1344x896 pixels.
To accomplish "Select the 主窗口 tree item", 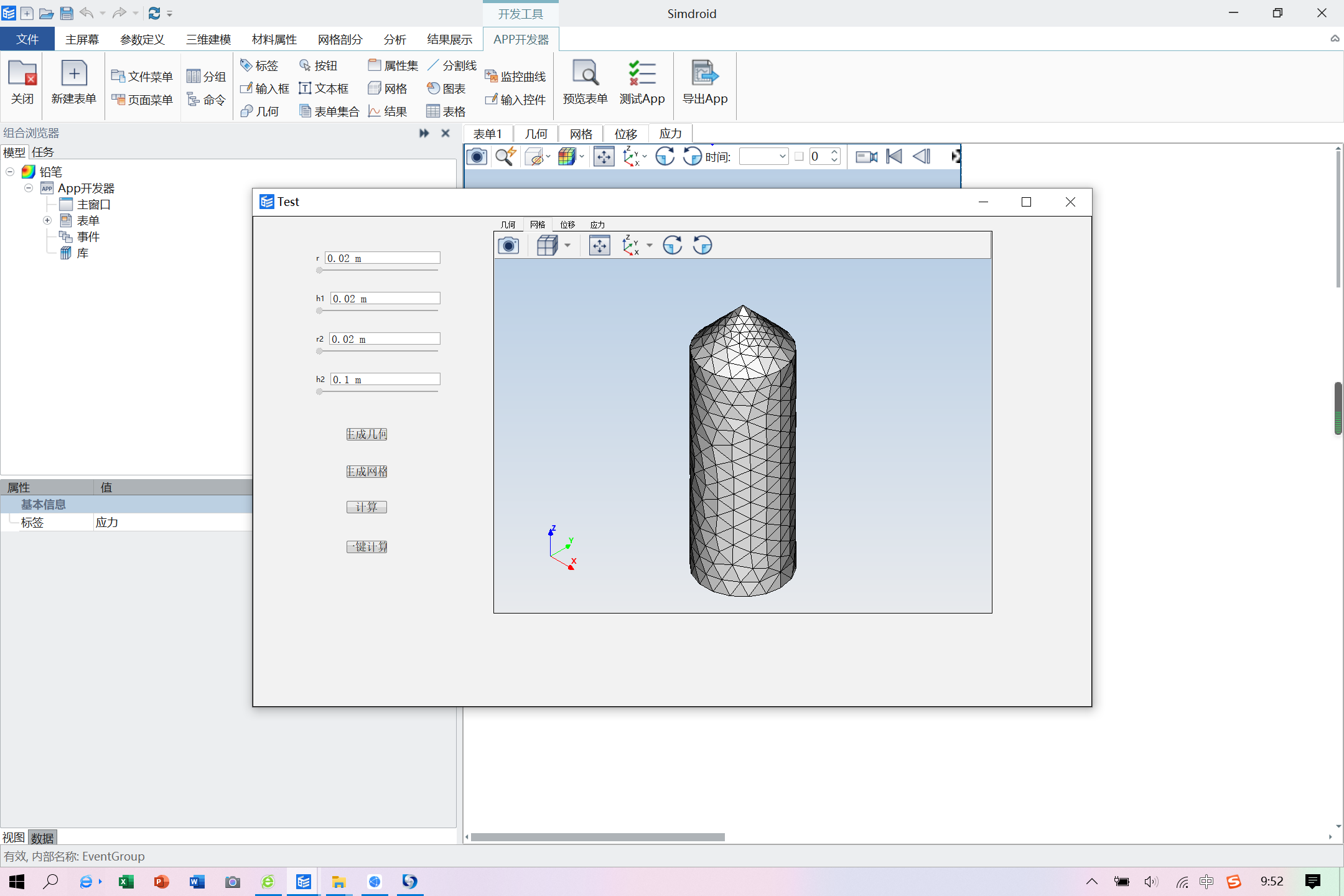I will tap(85, 204).
